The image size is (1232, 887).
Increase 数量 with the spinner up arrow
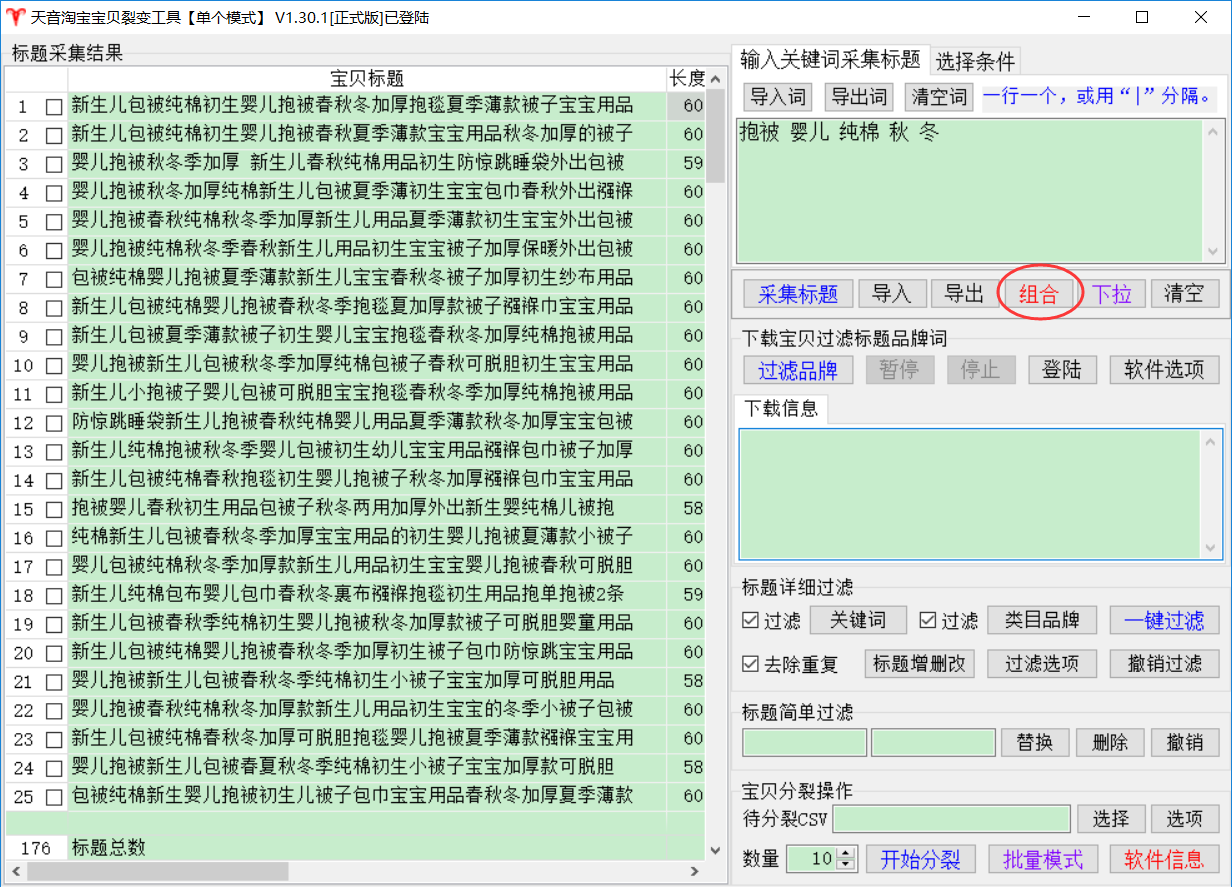click(847, 853)
